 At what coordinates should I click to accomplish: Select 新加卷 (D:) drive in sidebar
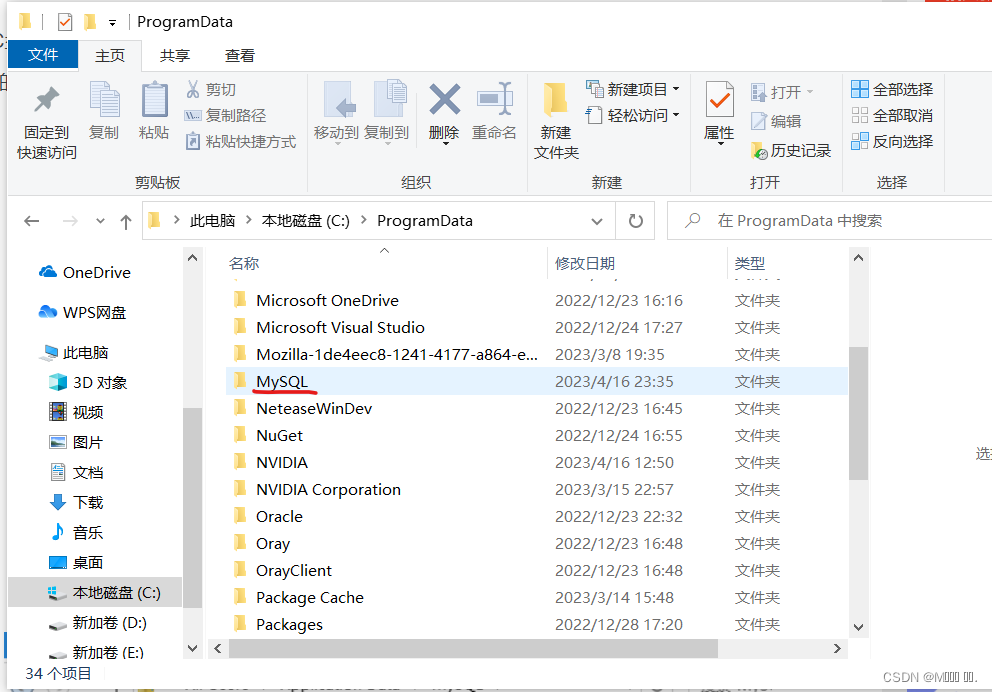[x=98, y=623]
